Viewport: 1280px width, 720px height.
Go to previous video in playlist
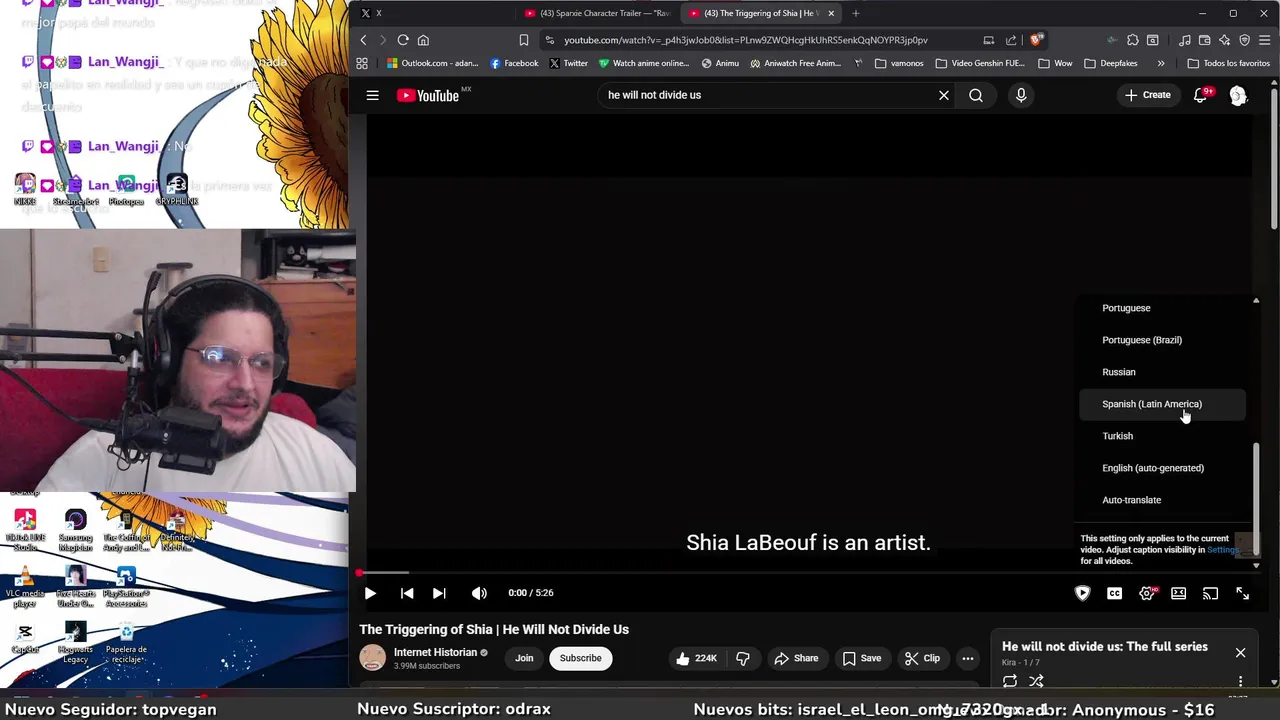point(407,593)
